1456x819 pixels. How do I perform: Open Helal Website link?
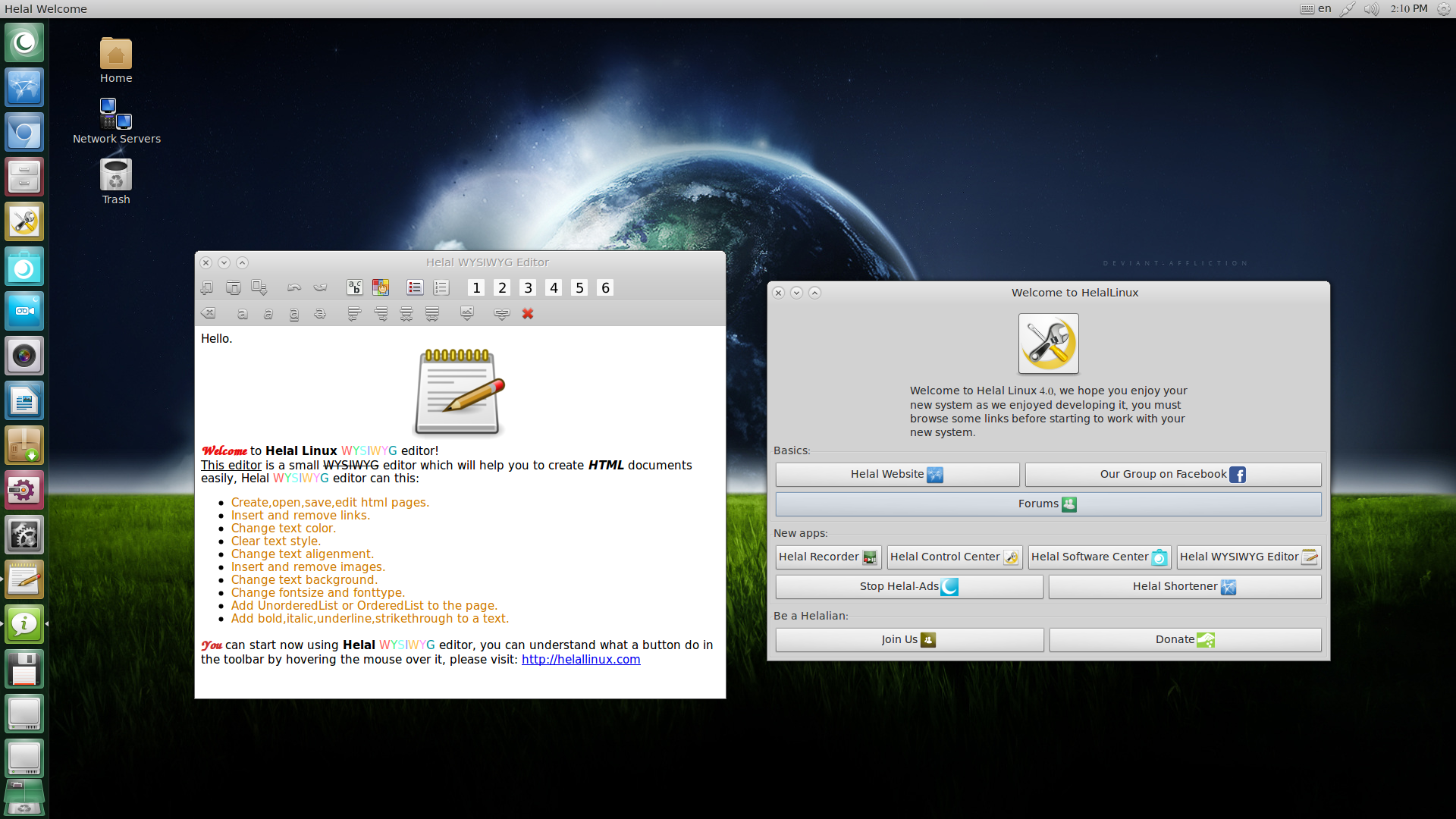click(897, 474)
